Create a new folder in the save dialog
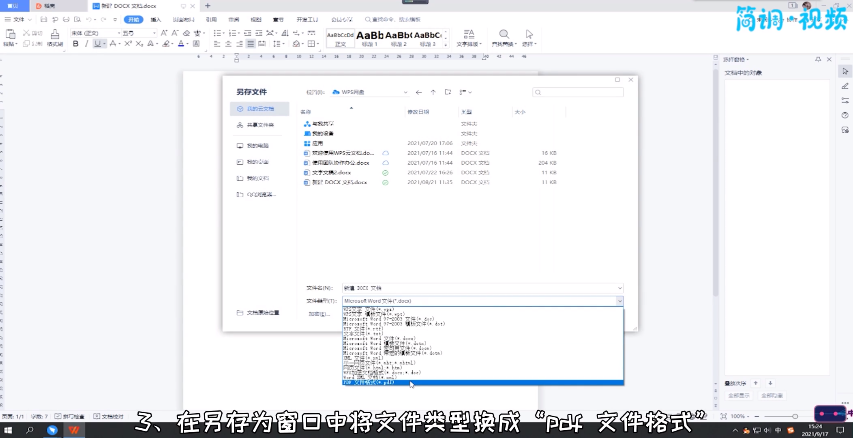 pyautogui.click(x=447, y=91)
